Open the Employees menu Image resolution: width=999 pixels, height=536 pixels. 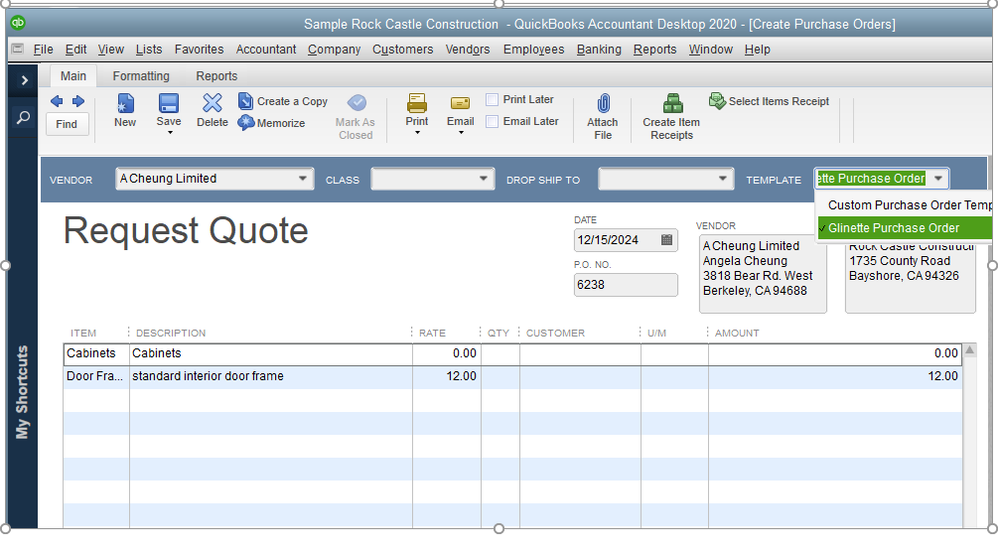click(x=533, y=49)
